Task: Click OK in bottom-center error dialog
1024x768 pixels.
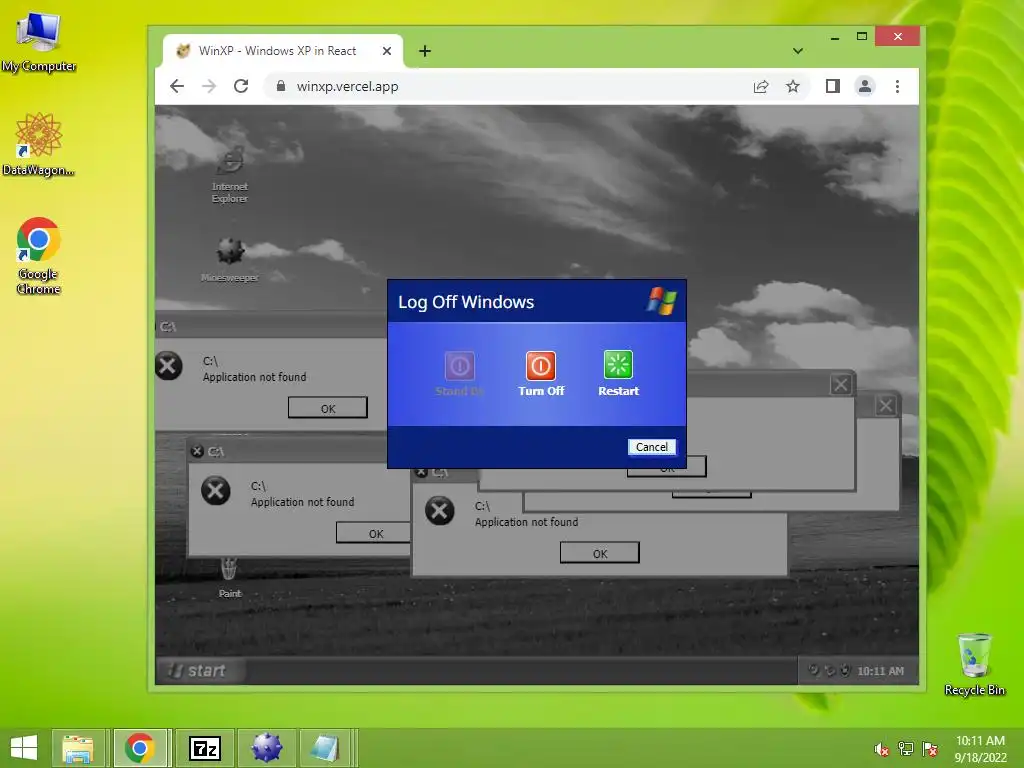Action: pyautogui.click(x=600, y=553)
